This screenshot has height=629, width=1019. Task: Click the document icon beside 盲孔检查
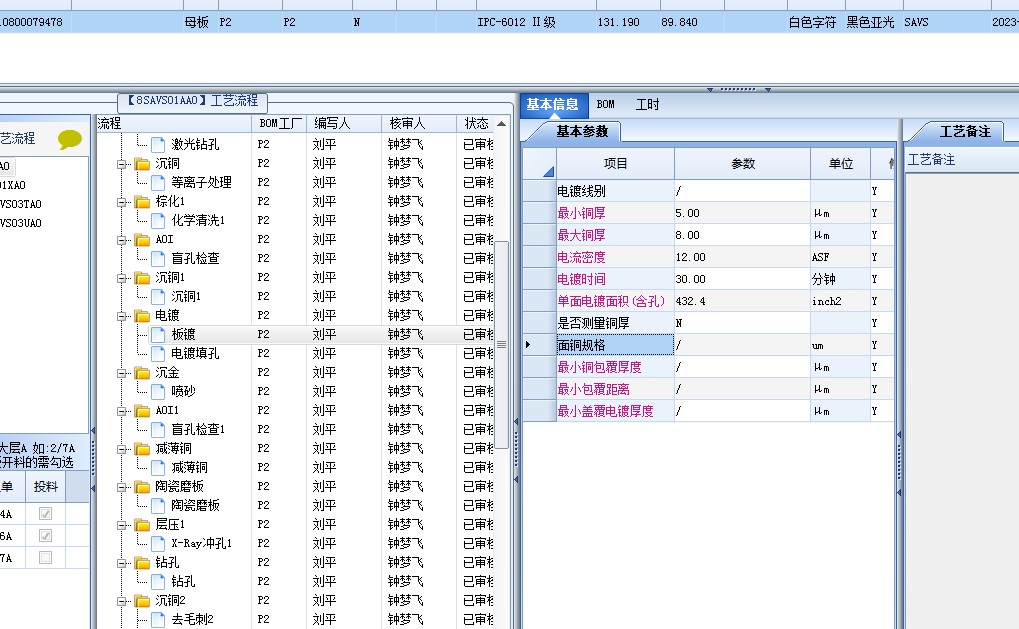(158, 259)
